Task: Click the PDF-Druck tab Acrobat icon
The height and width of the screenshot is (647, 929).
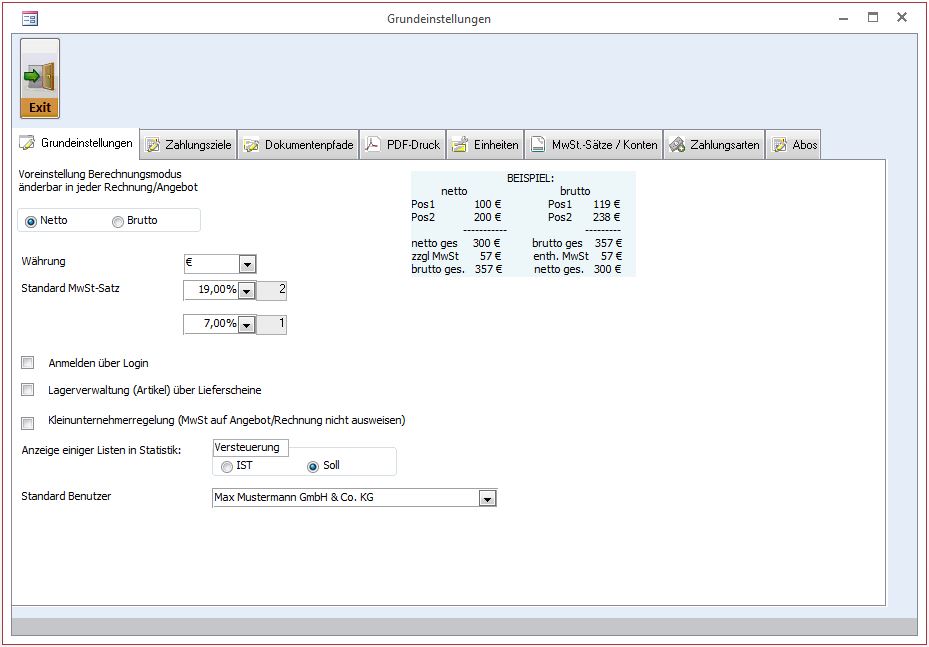Action: pyautogui.click(x=373, y=145)
